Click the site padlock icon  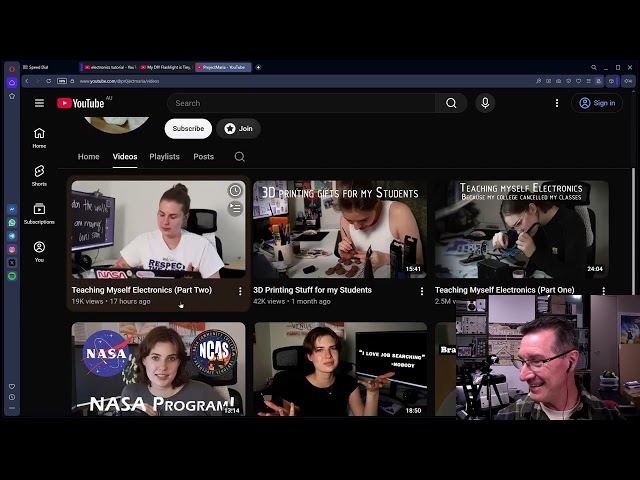click(x=72, y=81)
